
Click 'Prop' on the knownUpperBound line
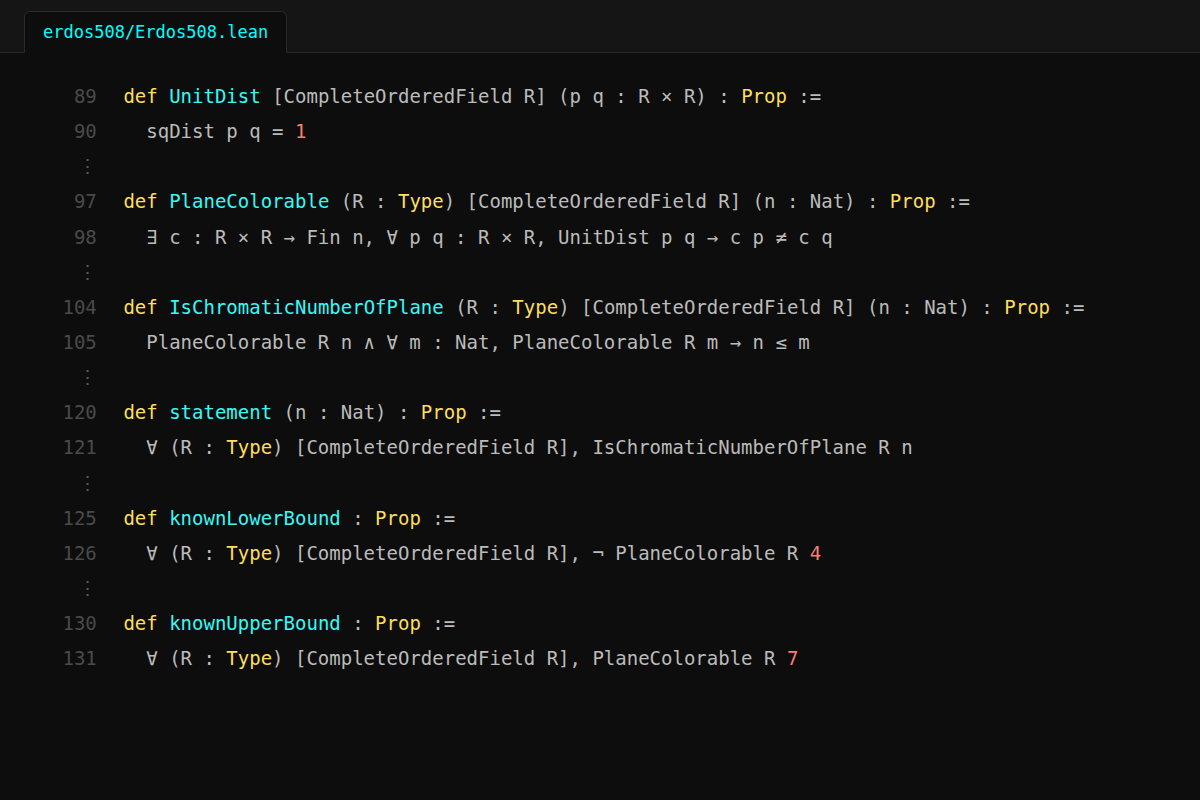(398, 623)
